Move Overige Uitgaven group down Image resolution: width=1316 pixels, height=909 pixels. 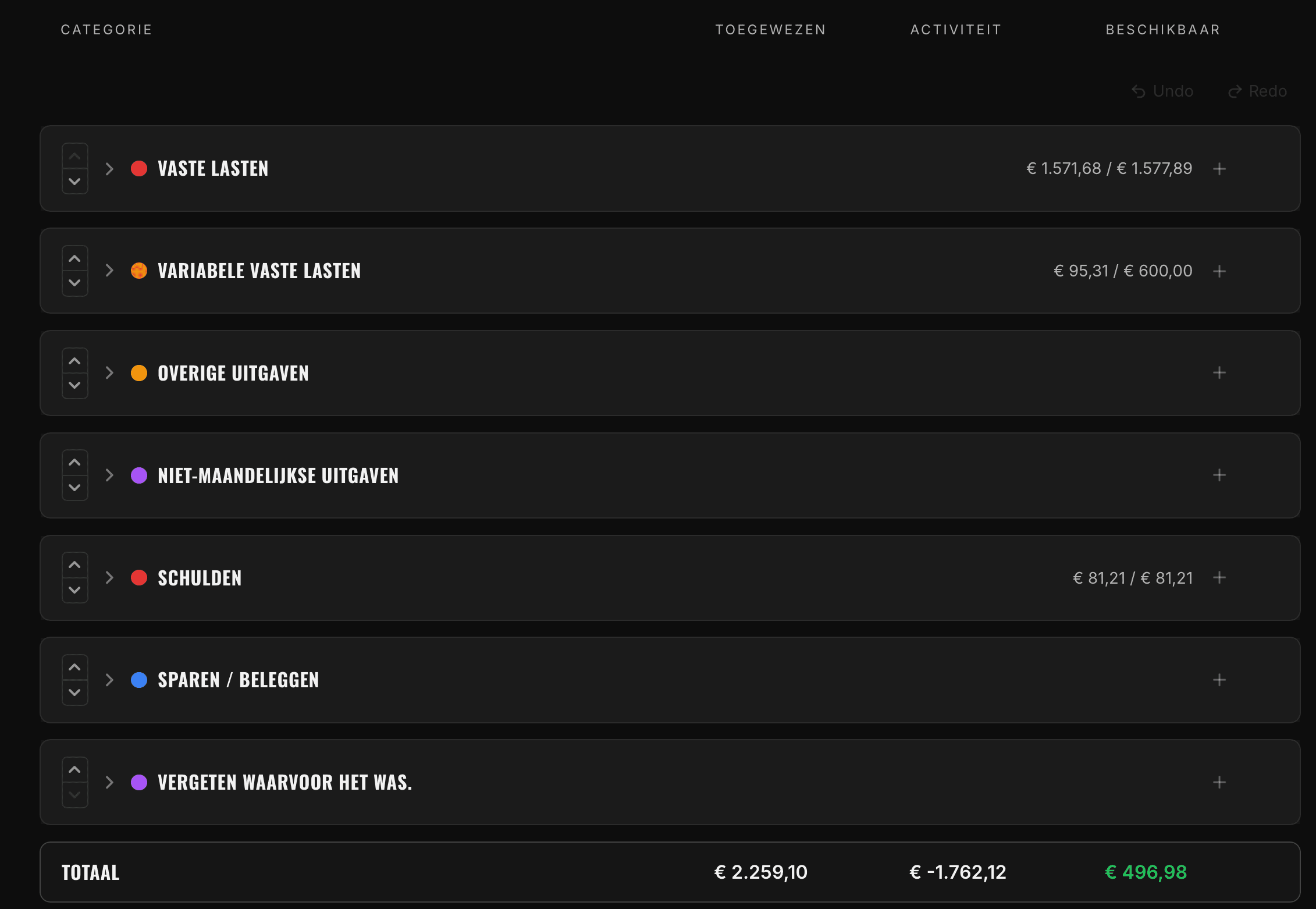(x=74, y=385)
